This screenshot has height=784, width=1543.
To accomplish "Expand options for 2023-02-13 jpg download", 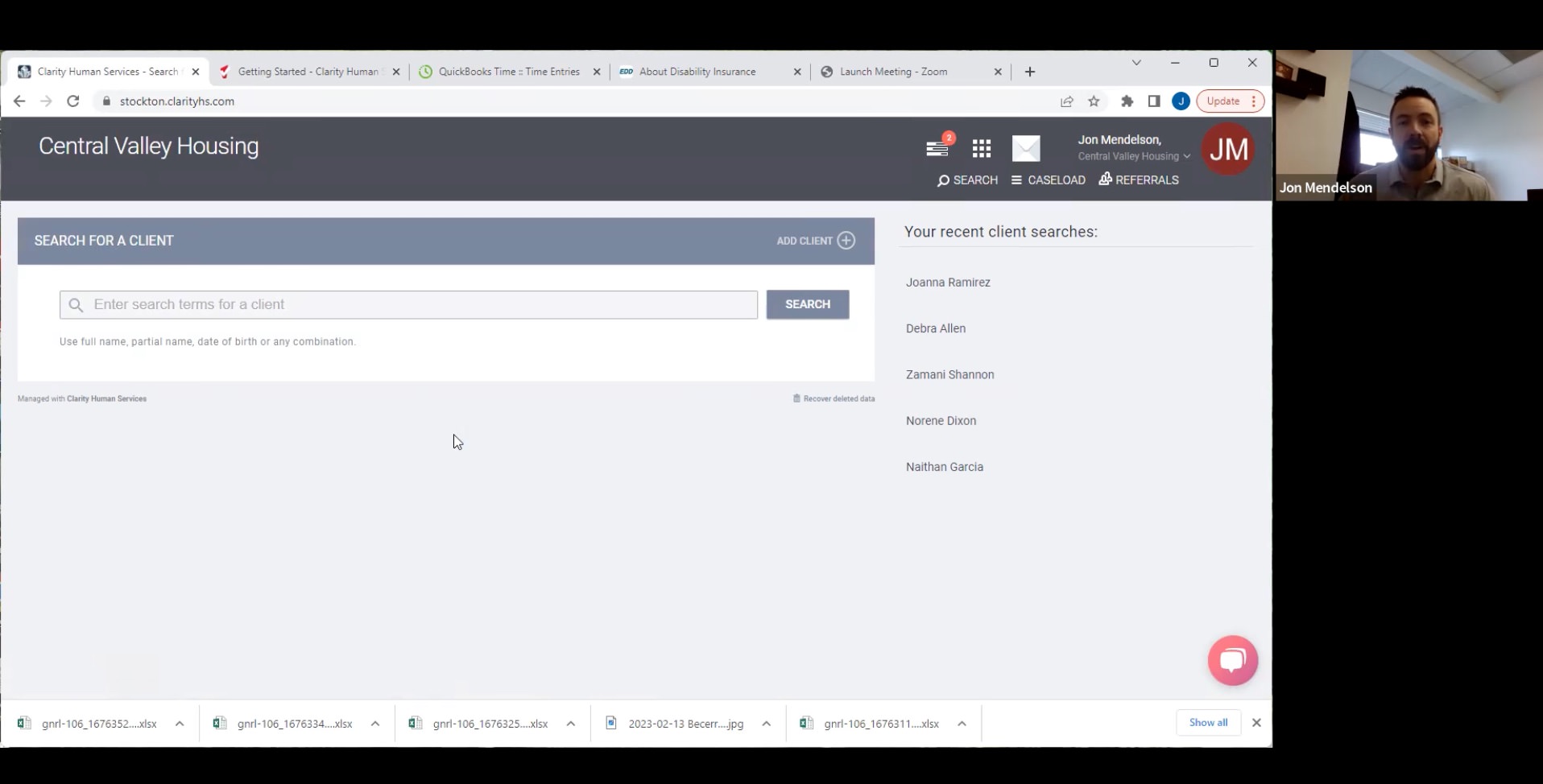I will [767, 724].
